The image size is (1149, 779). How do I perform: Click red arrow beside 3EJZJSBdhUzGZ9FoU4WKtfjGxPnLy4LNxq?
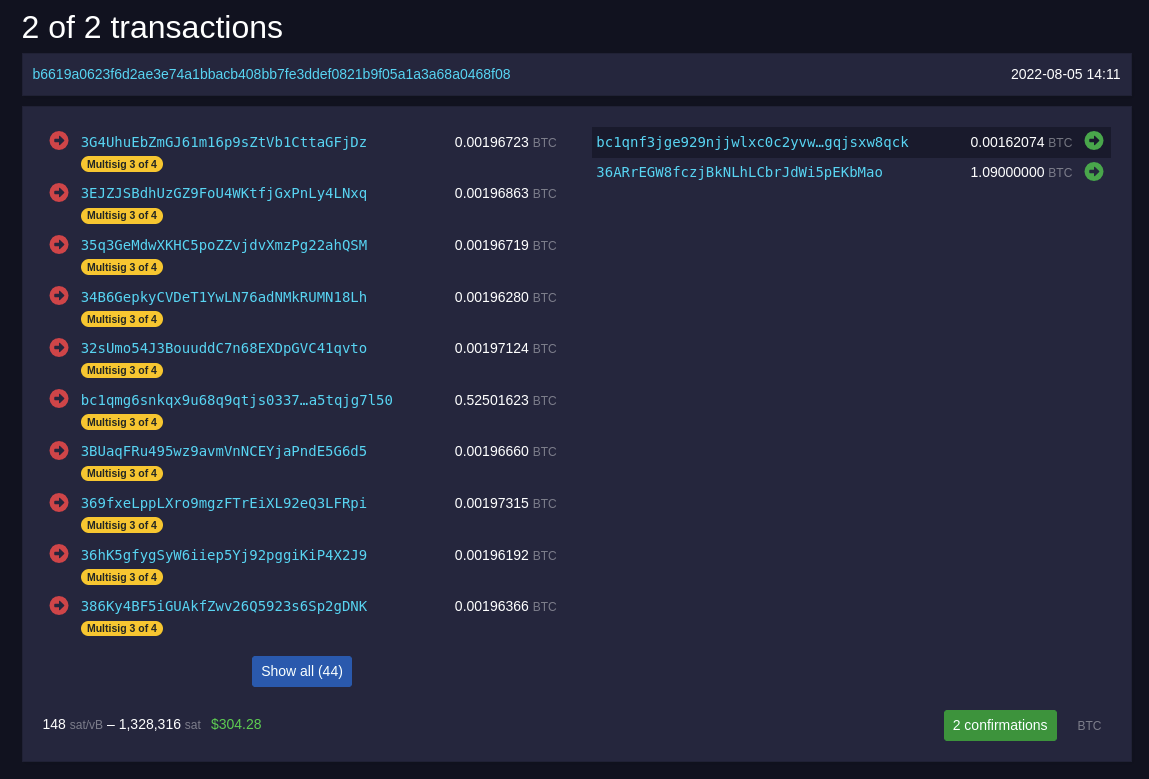[x=59, y=192]
